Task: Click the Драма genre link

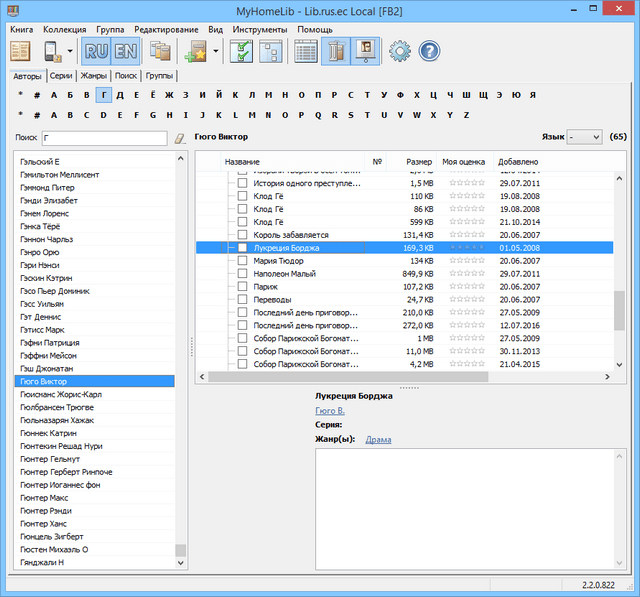Action: (x=379, y=439)
